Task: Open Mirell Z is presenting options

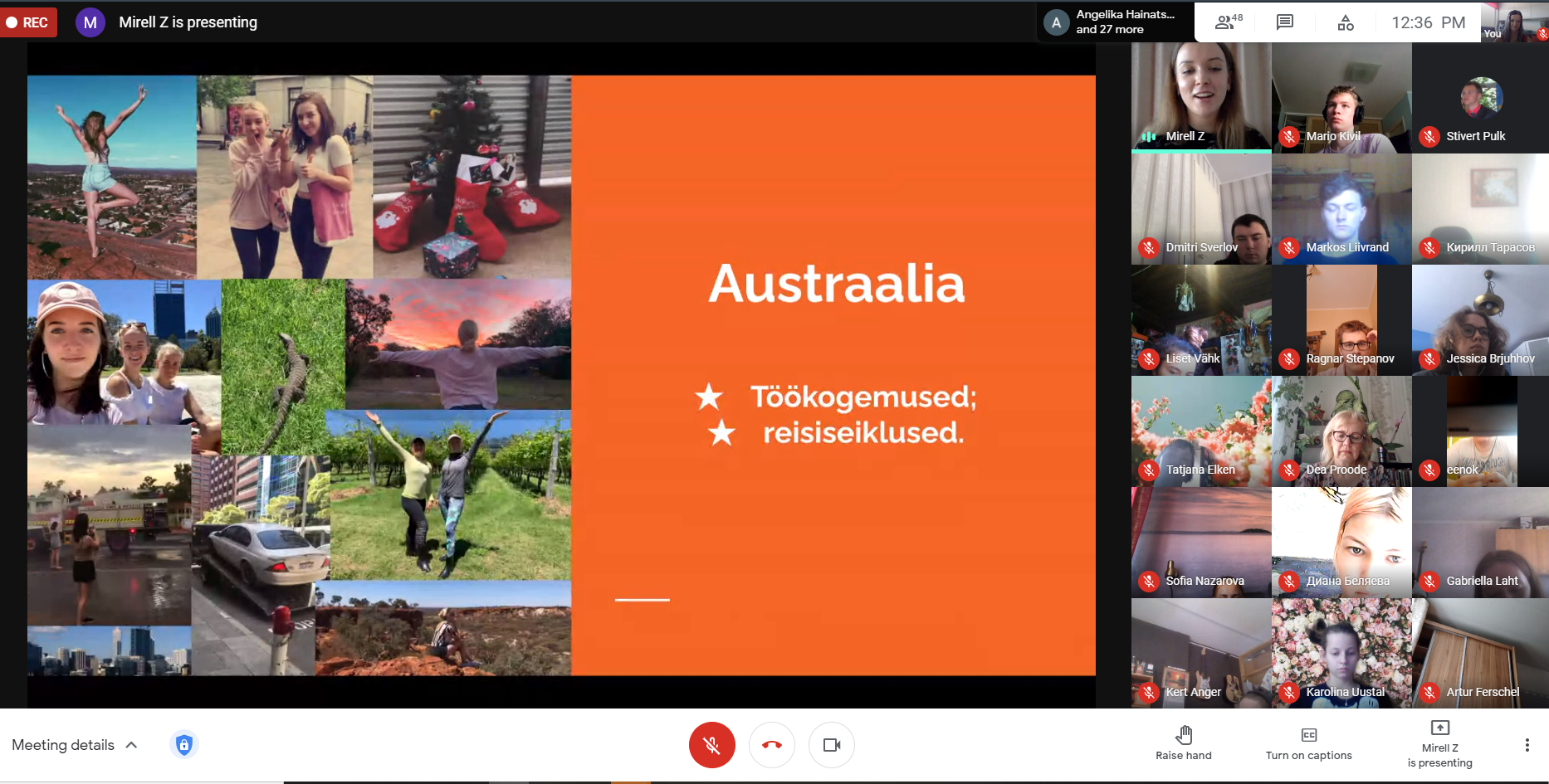Action: point(1439,743)
